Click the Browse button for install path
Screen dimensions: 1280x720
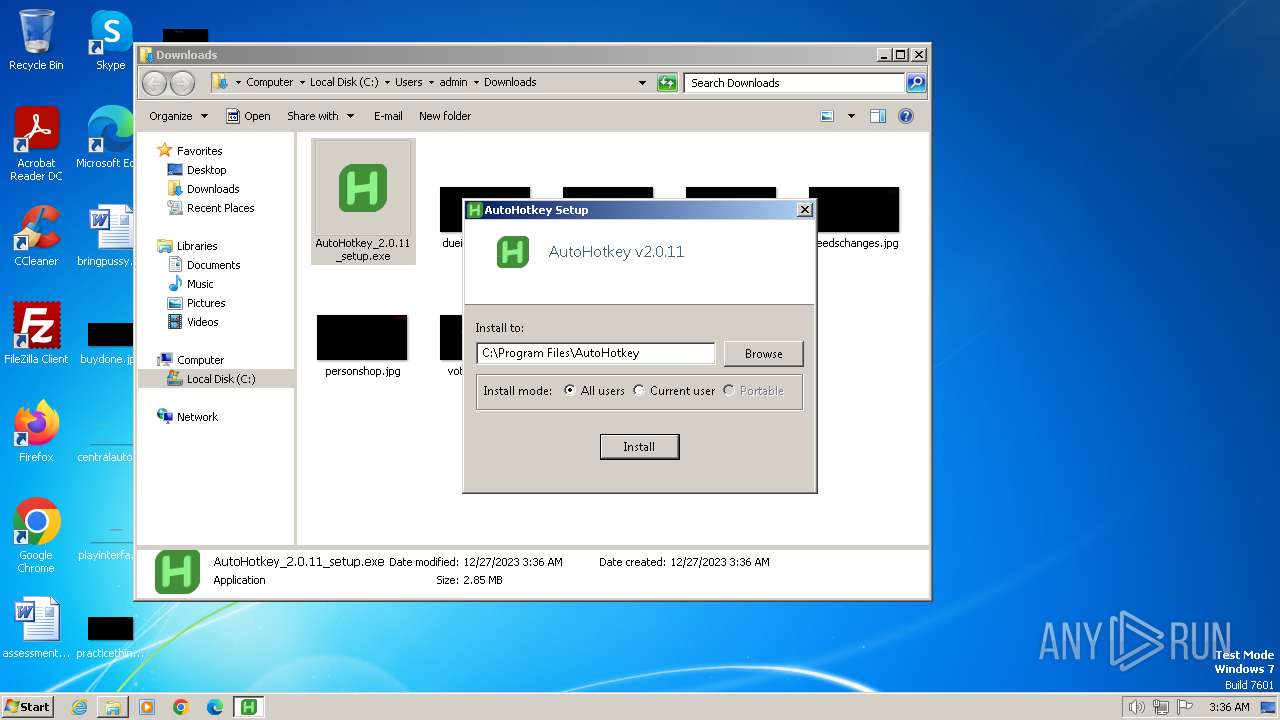763,354
